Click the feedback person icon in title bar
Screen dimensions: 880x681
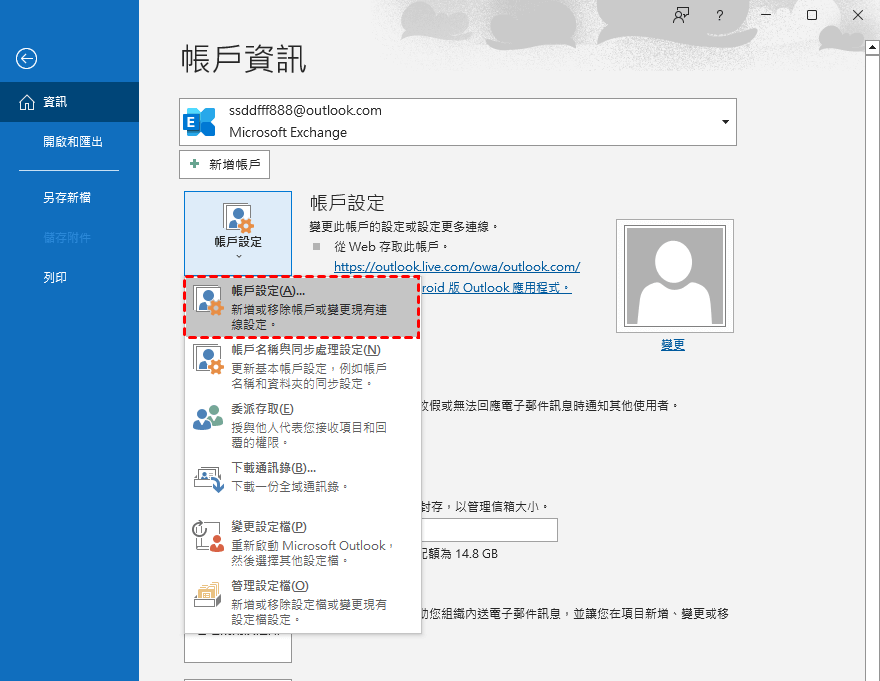coord(681,16)
